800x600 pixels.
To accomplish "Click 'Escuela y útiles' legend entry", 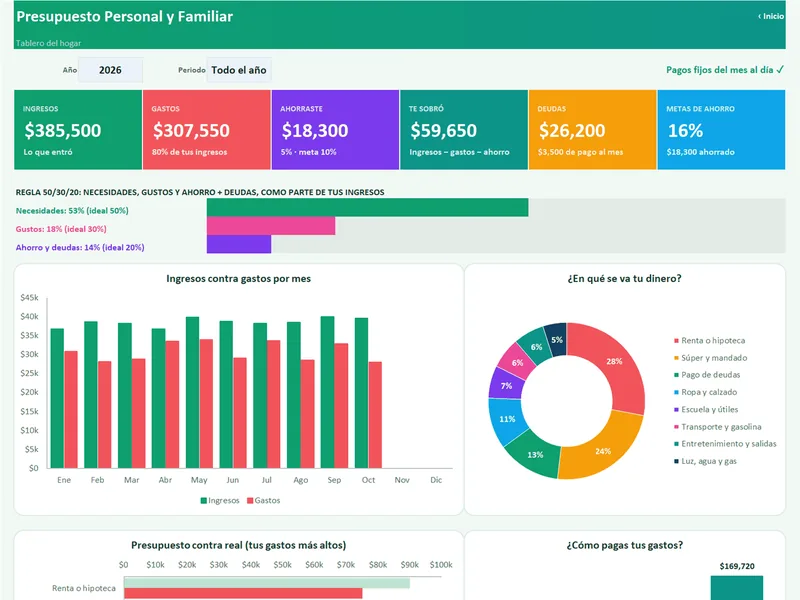I will tap(706, 409).
